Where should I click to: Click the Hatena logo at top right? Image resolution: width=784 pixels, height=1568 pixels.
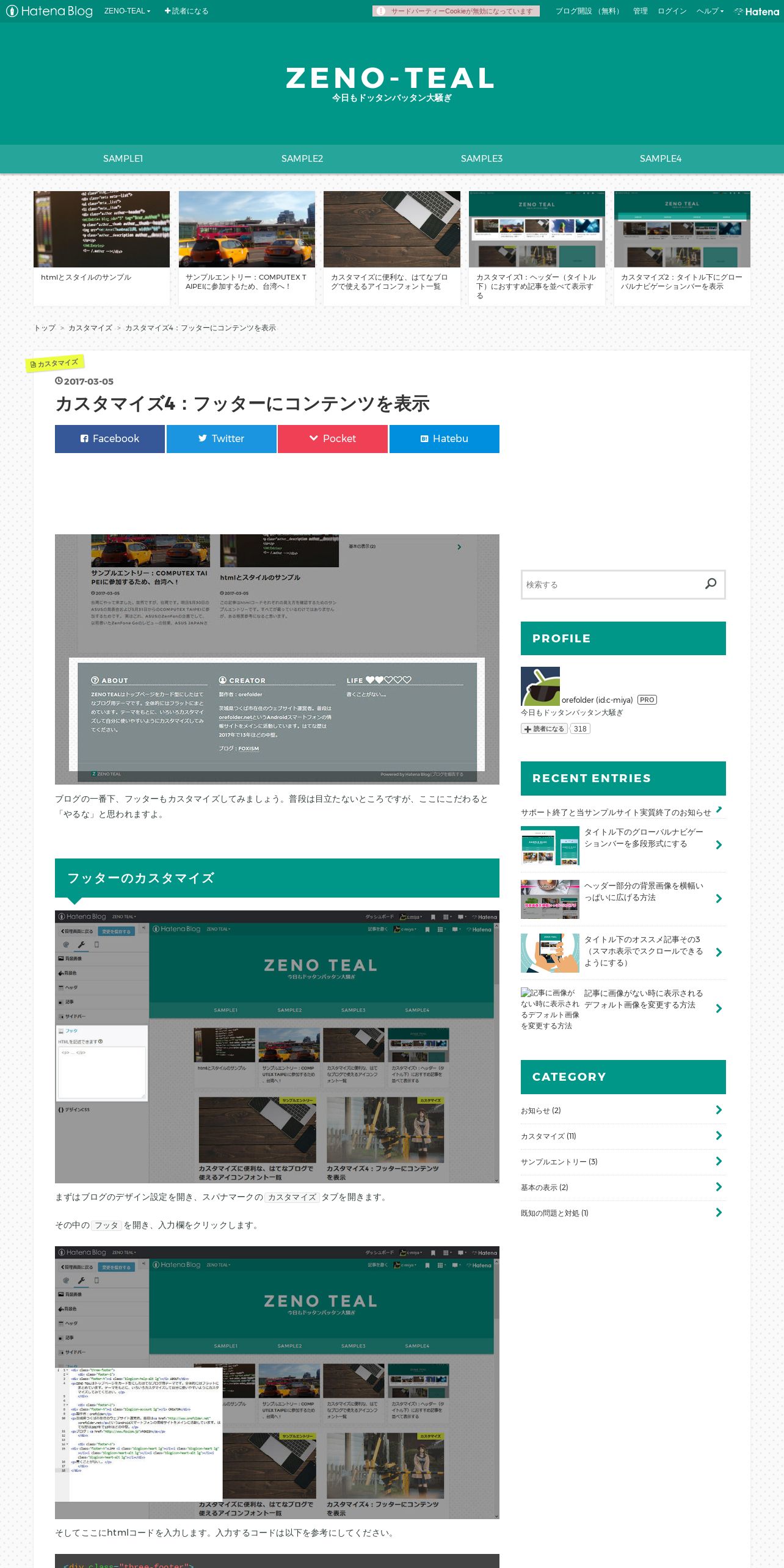pos(757,11)
